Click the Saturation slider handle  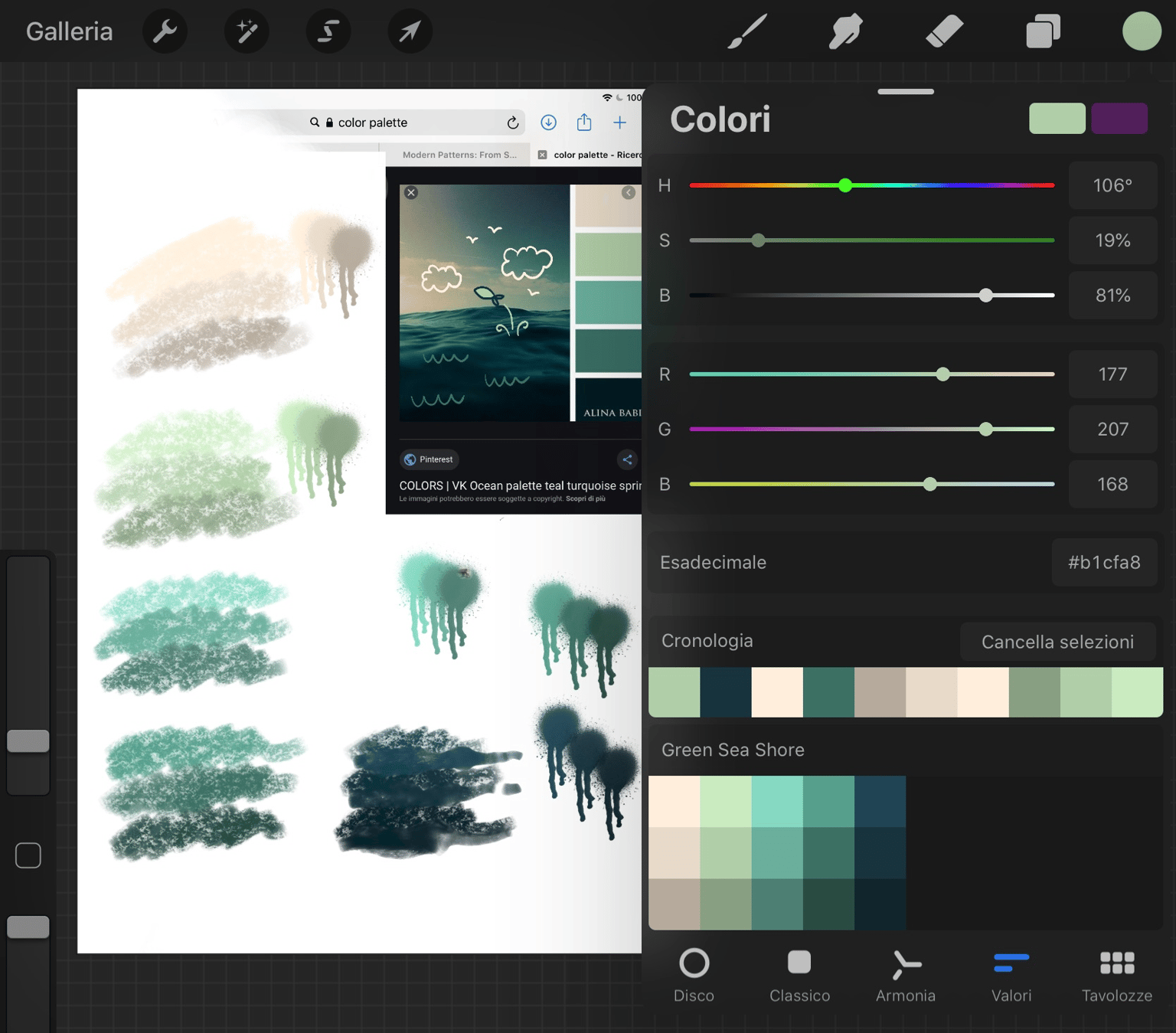758,240
